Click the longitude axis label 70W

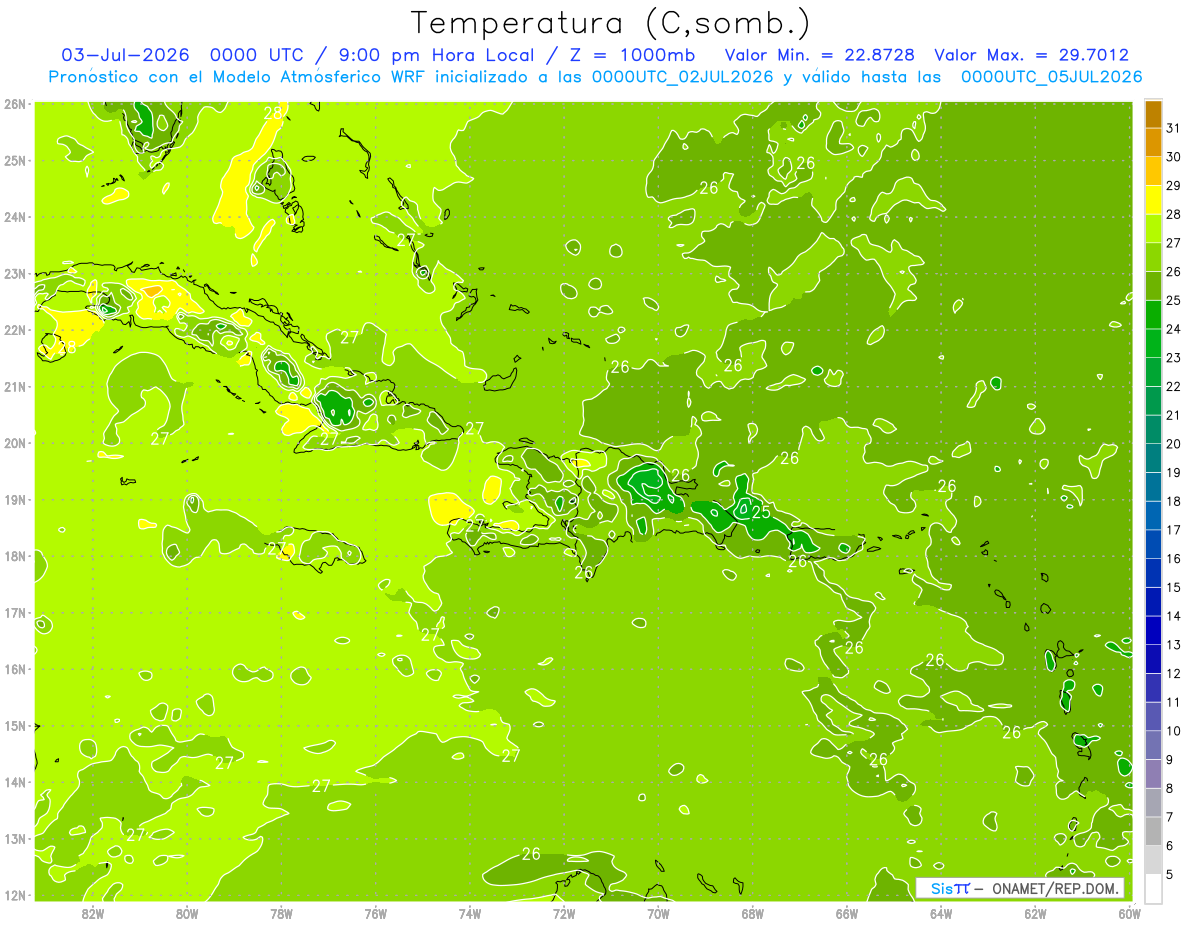coord(658,913)
